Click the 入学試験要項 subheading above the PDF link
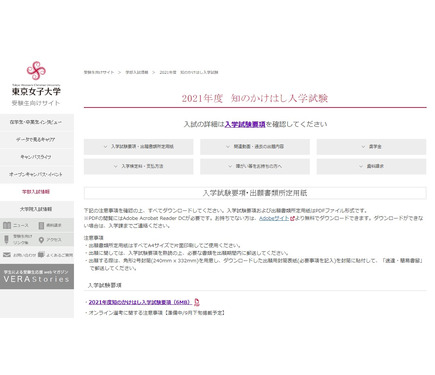435x375 pixels. [105, 285]
